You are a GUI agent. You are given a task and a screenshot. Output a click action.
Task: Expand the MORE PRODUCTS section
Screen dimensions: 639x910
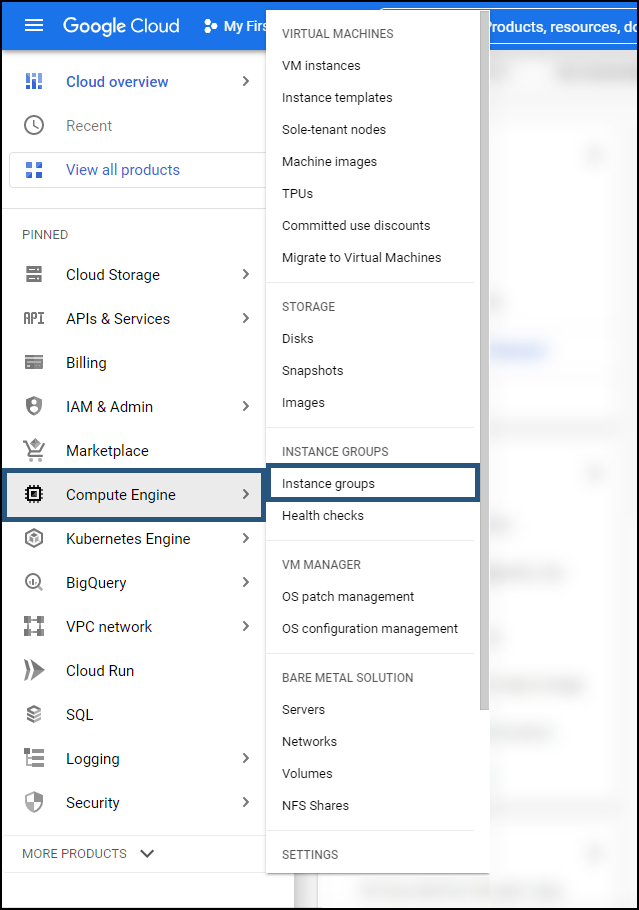tap(88, 854)
